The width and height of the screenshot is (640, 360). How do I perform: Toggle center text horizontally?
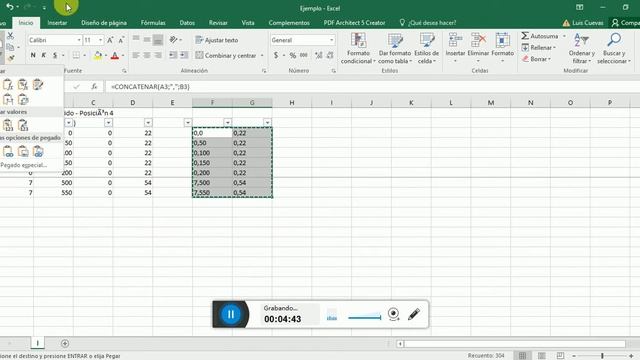coord(147,55)
